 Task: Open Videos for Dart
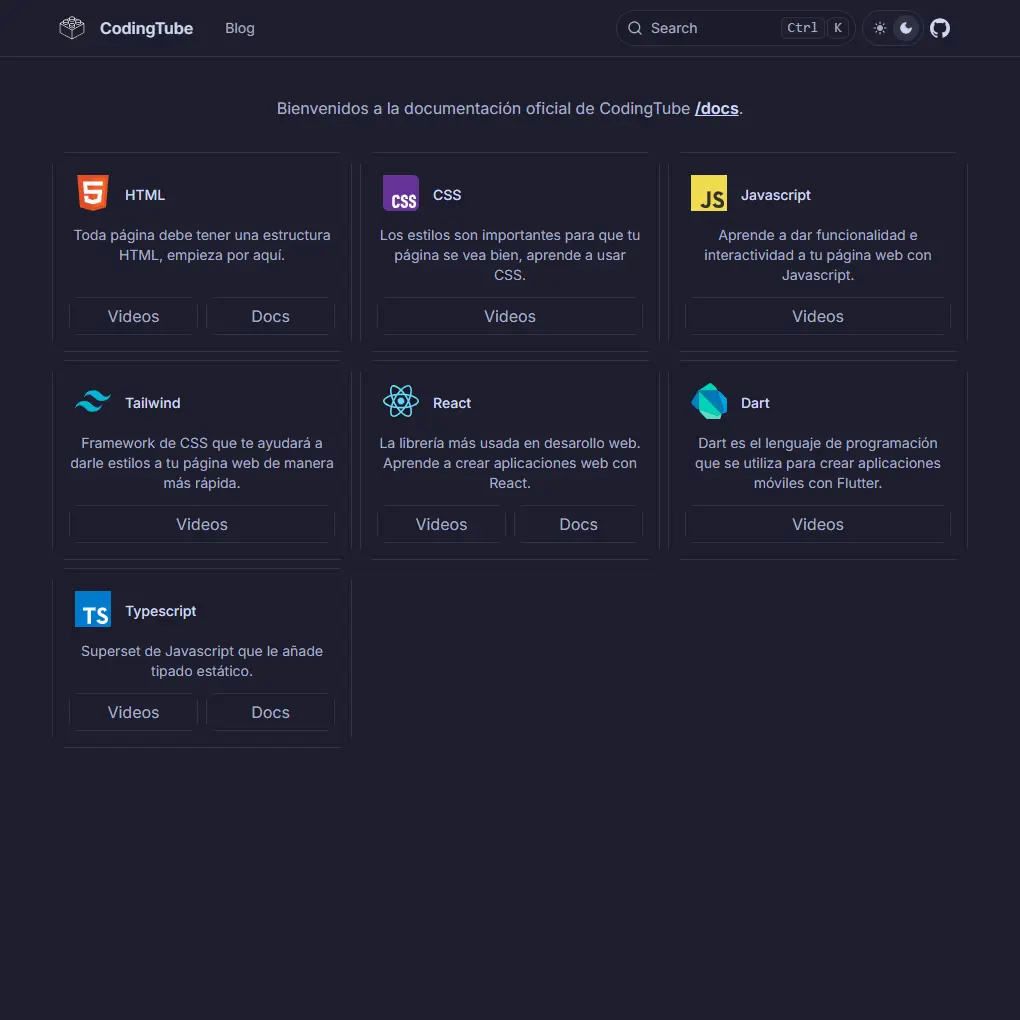(817, 523)
